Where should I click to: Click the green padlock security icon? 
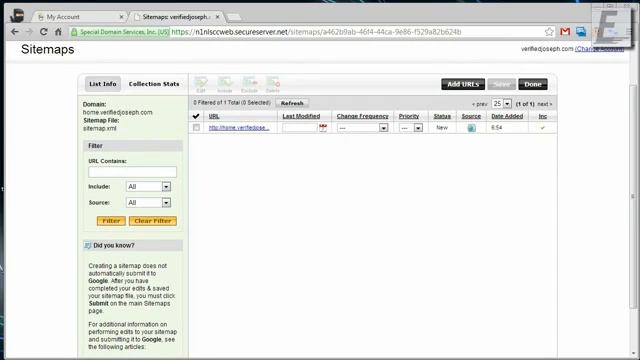click(74, 32)
